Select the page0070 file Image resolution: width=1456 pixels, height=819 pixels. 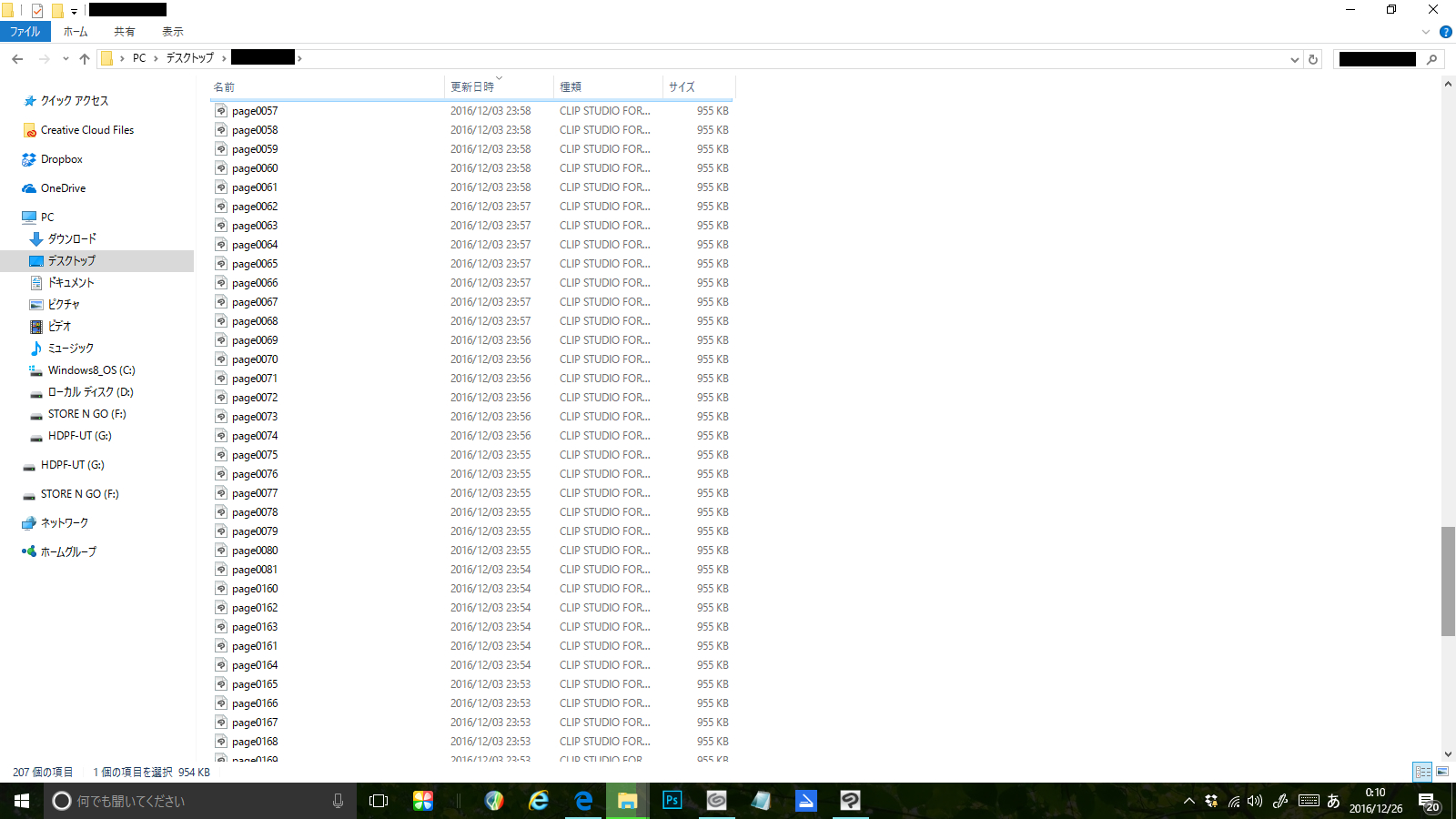[x=255, y=359]
